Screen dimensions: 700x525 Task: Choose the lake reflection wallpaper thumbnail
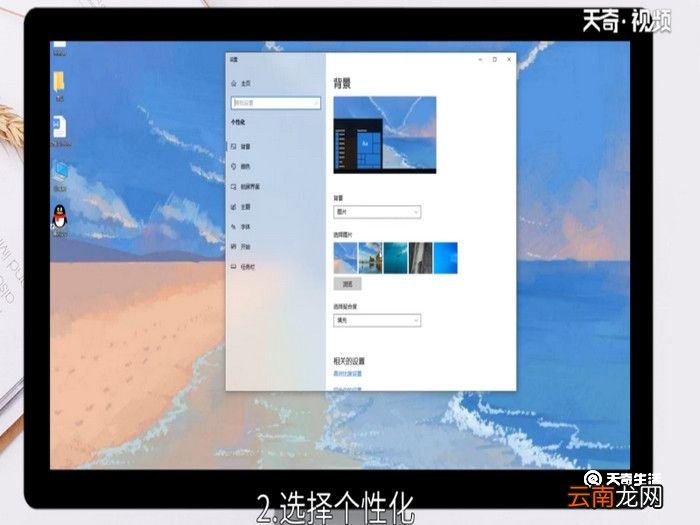(x=371, y=258)
